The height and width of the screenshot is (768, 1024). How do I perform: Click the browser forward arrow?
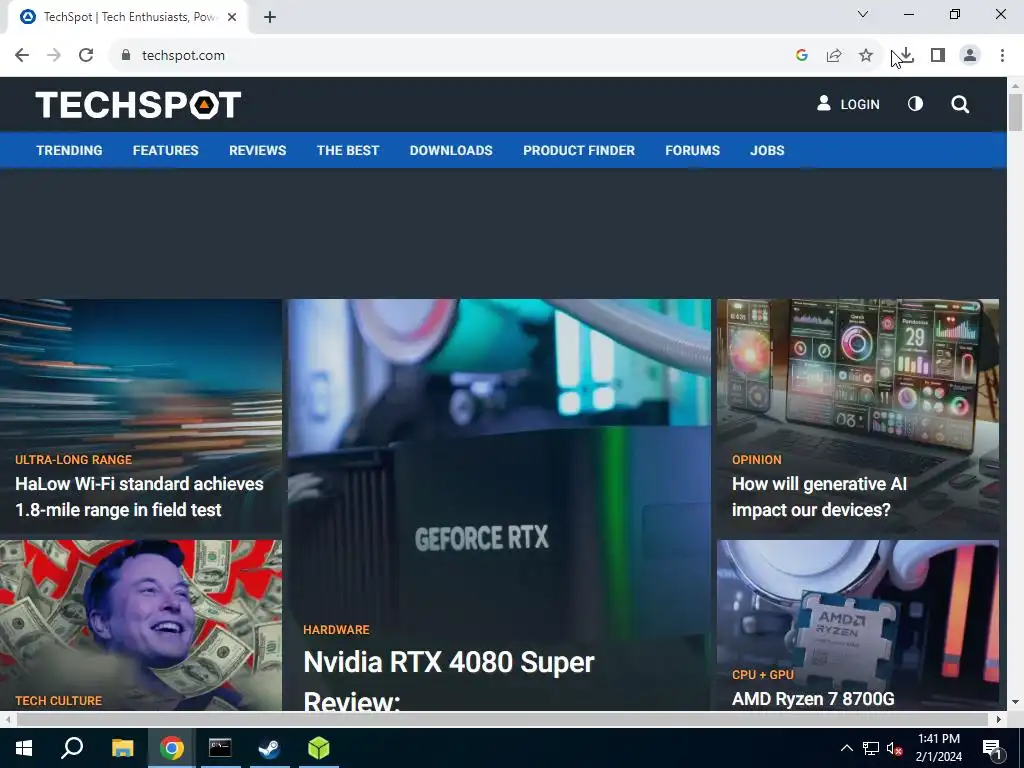[x=54, y=56]
